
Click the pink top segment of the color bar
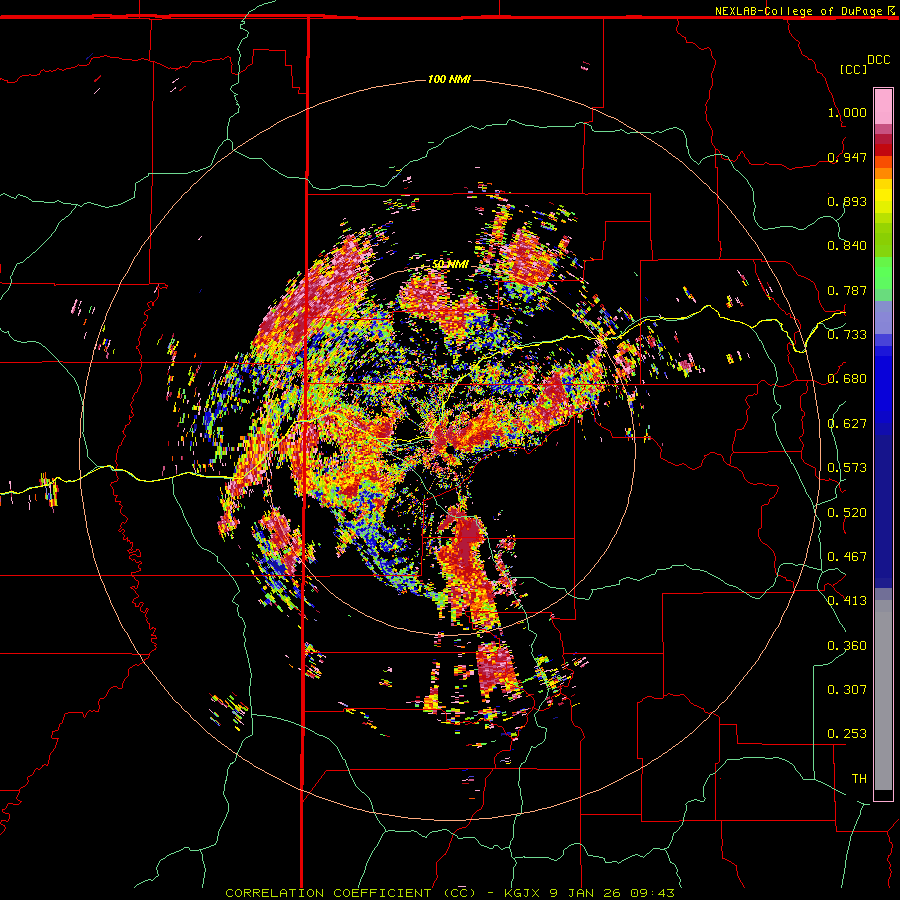coord(883,106)
